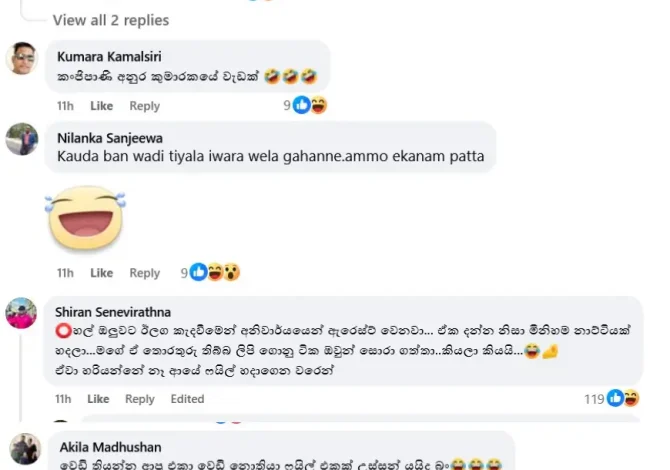View like reaction icon beside 119 count
The height and width of the screenshot is (470, 670).
coord(615,398)
